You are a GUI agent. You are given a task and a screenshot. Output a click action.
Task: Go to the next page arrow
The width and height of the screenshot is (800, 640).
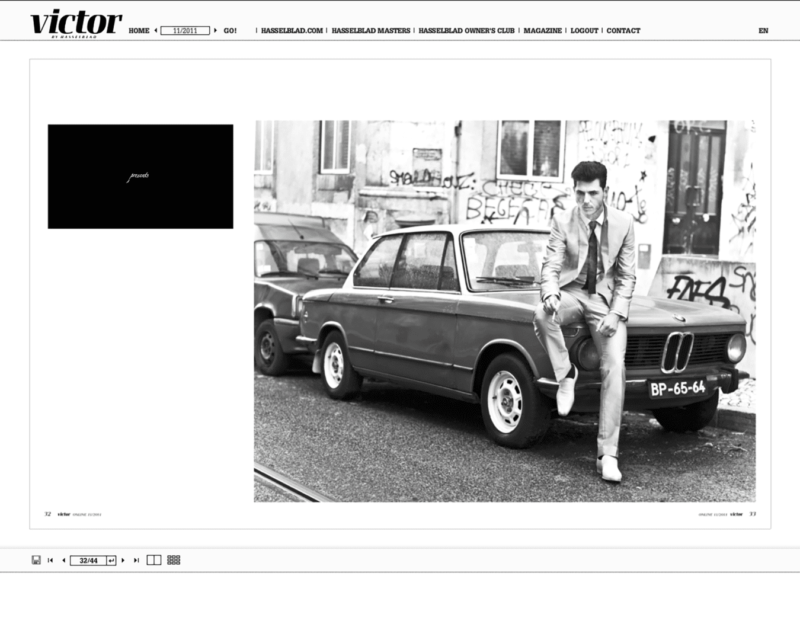tap(123, 560)
